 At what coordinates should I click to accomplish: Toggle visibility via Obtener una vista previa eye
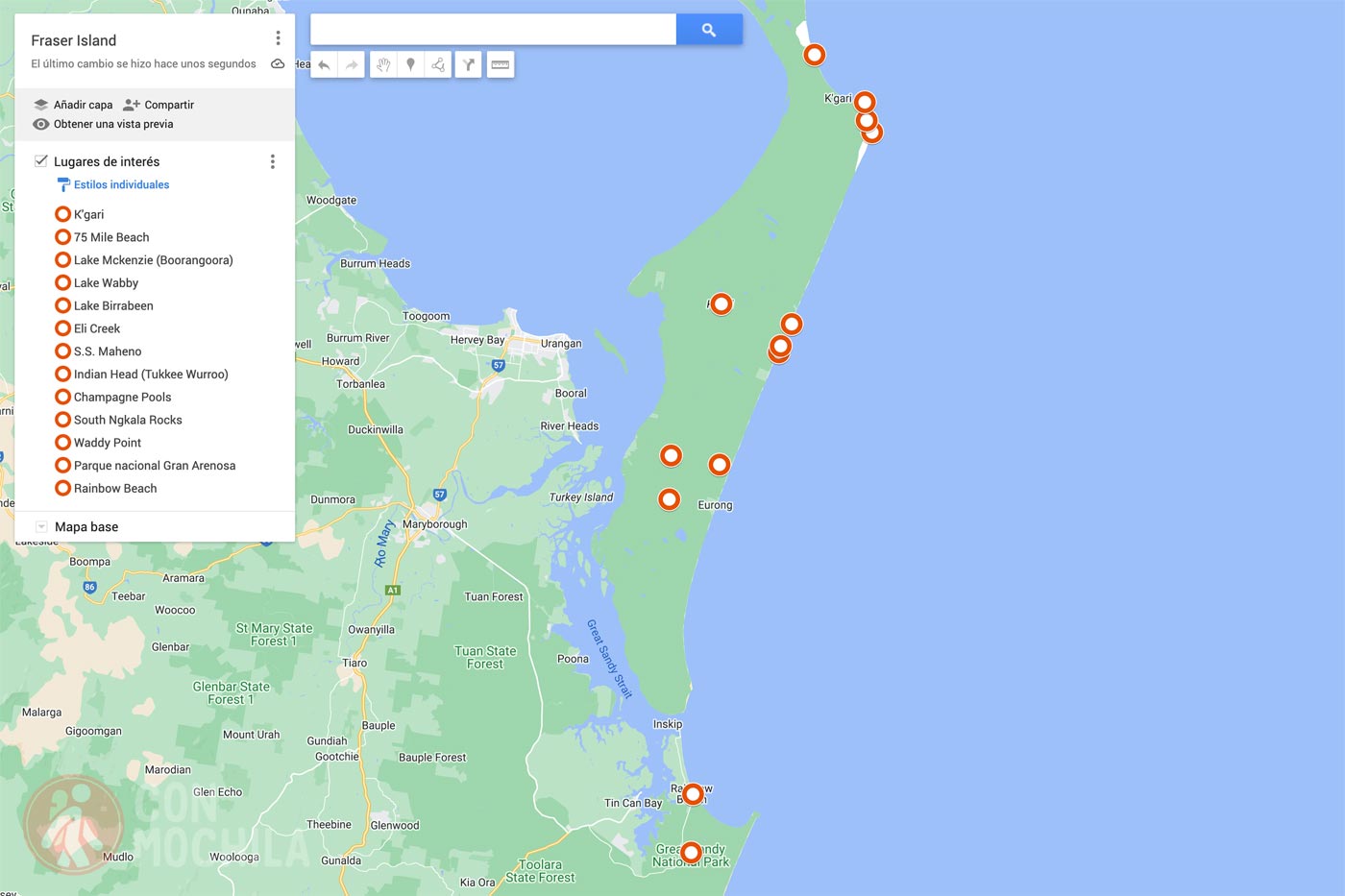click(40, 124)
